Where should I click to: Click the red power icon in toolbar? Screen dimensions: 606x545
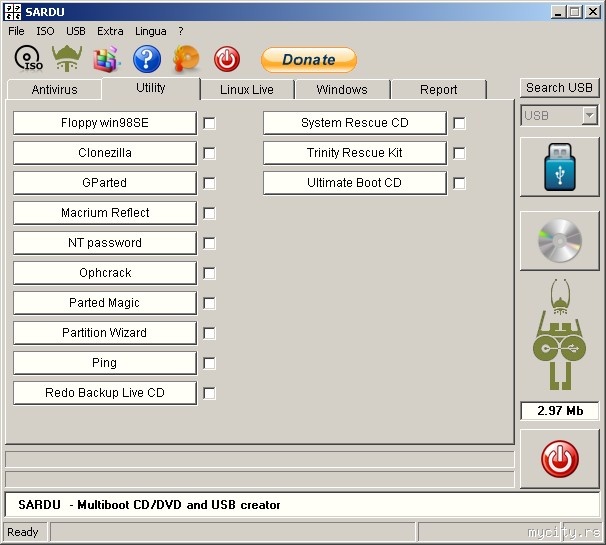[x=227, y=59]
